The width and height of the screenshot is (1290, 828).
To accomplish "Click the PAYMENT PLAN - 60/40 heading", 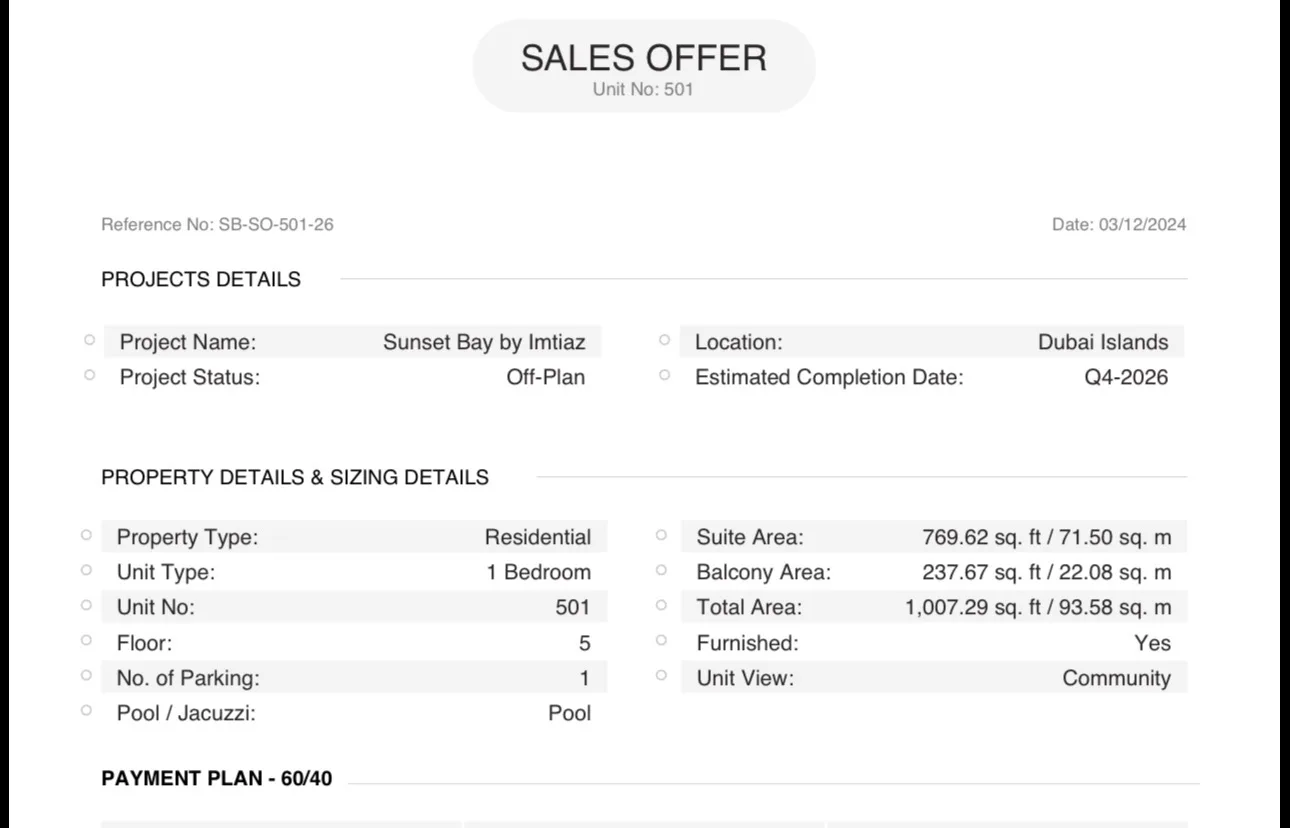I will (x=217, y=778).
